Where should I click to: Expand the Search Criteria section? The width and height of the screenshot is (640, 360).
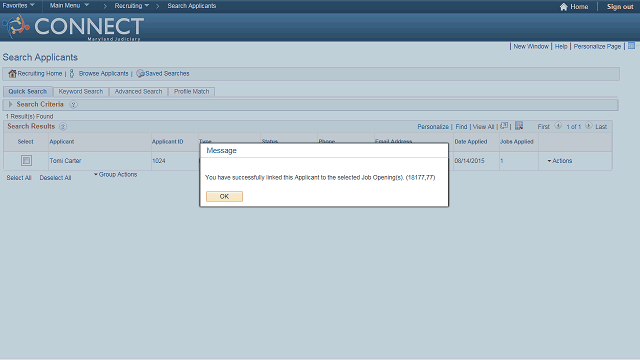11,104
